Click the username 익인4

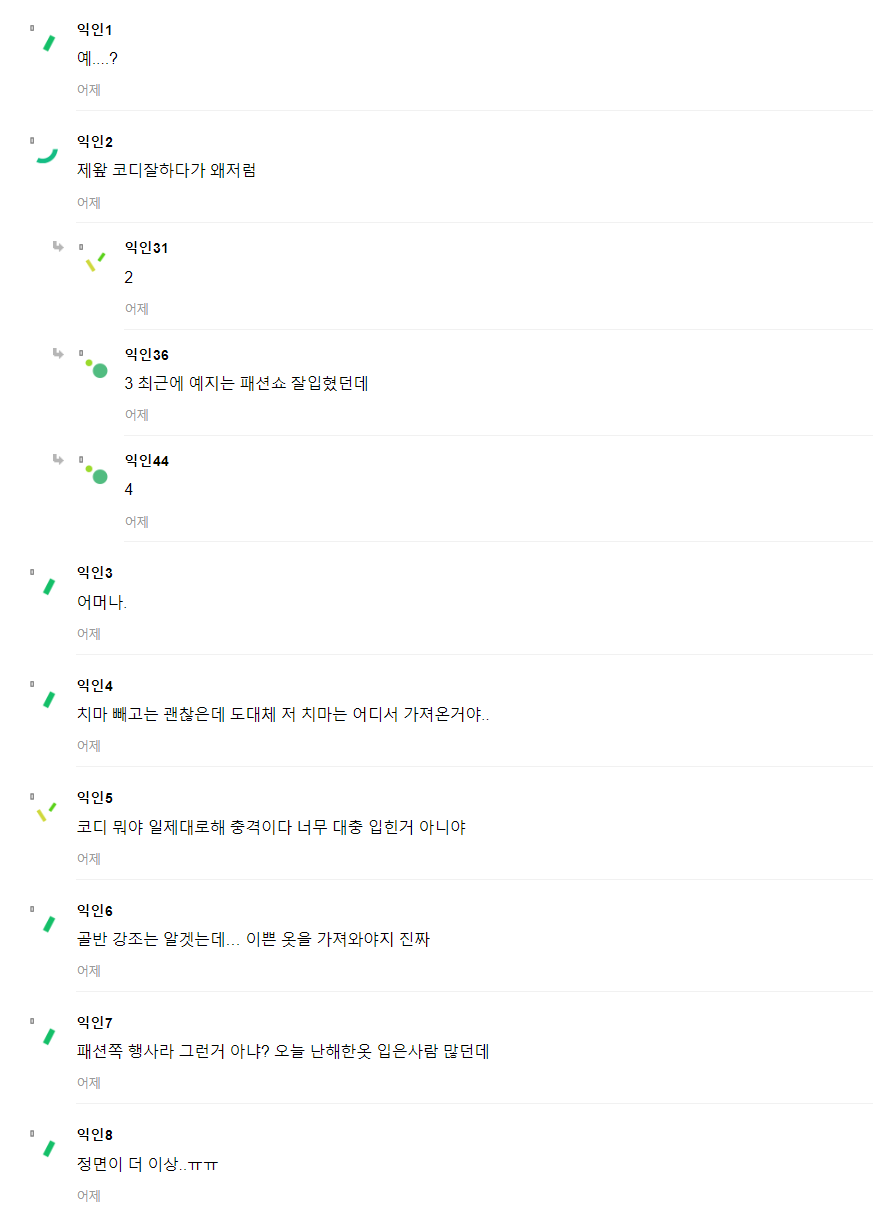coord(95,685)
